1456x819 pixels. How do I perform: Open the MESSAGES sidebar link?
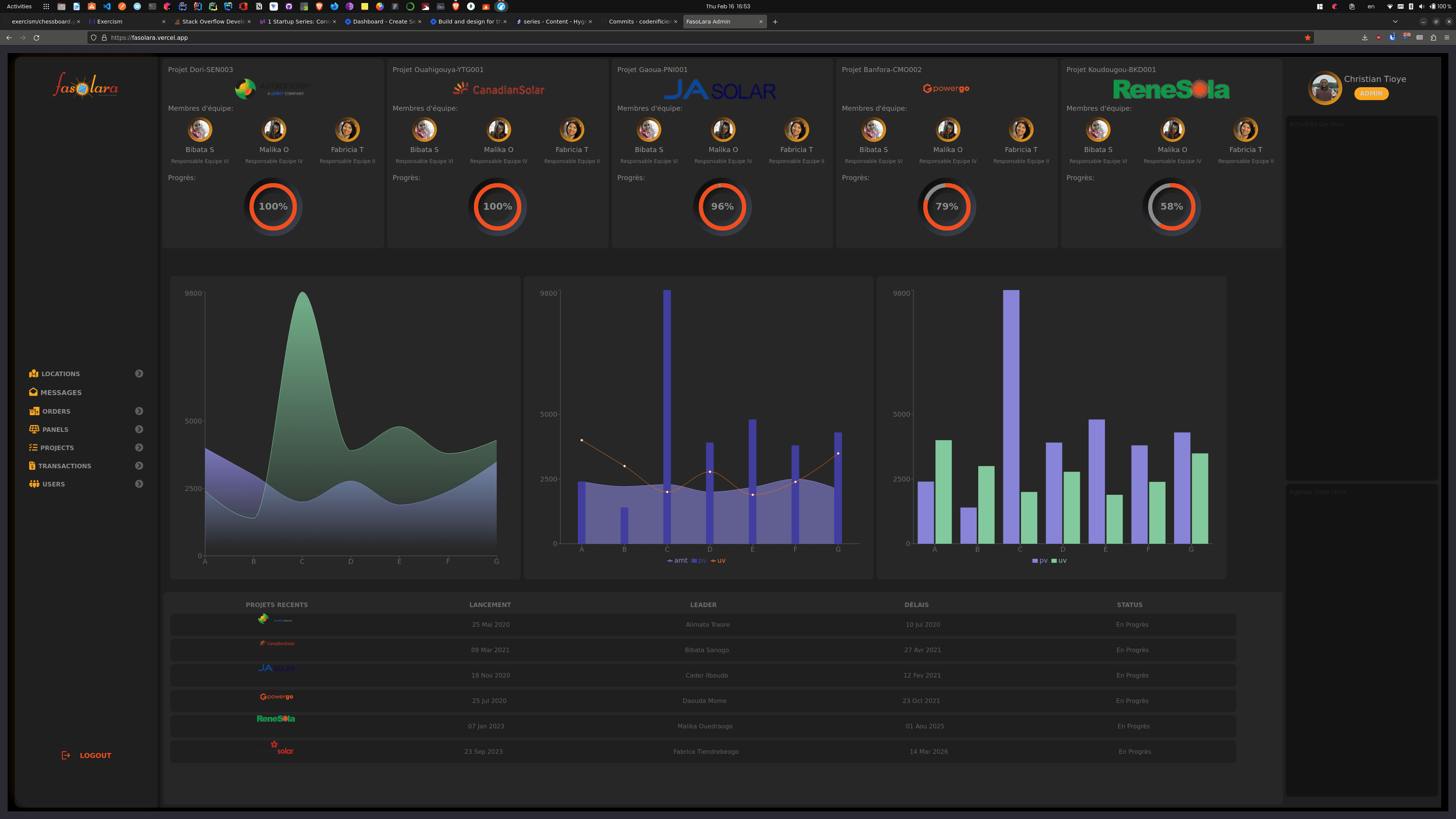(x=61, y=392)
